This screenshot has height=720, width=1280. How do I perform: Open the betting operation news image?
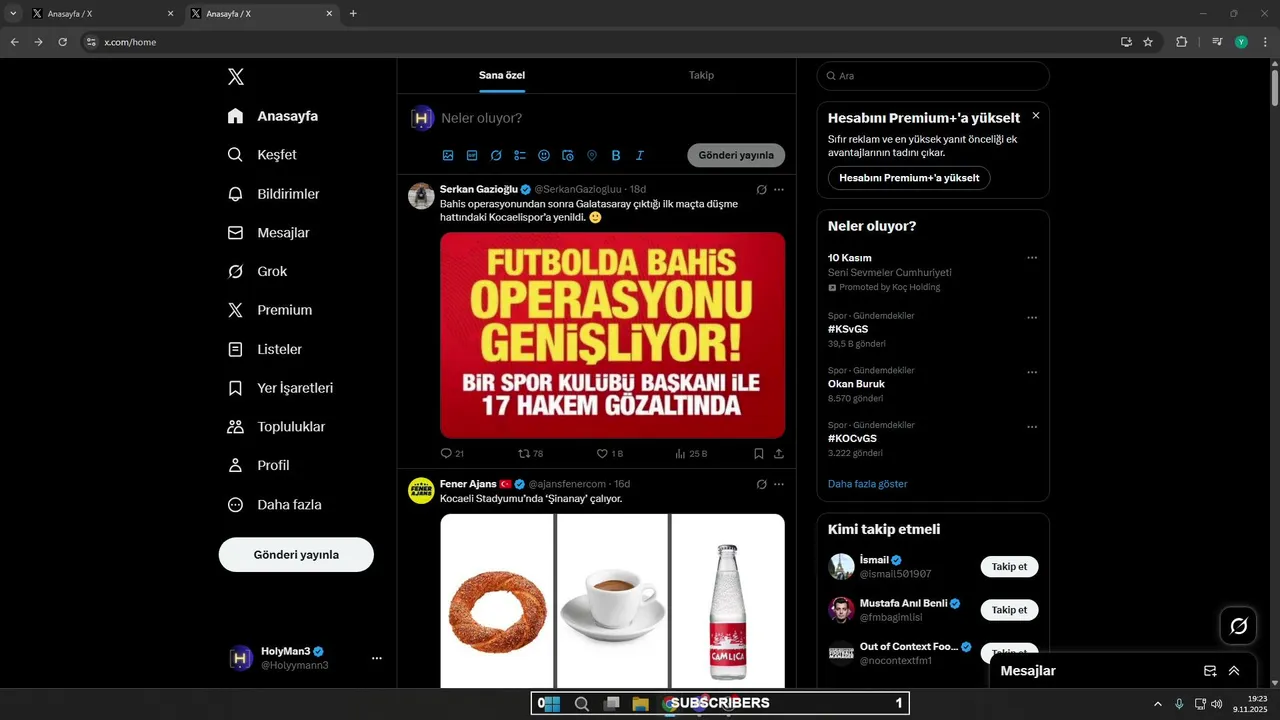coord(612,335)
